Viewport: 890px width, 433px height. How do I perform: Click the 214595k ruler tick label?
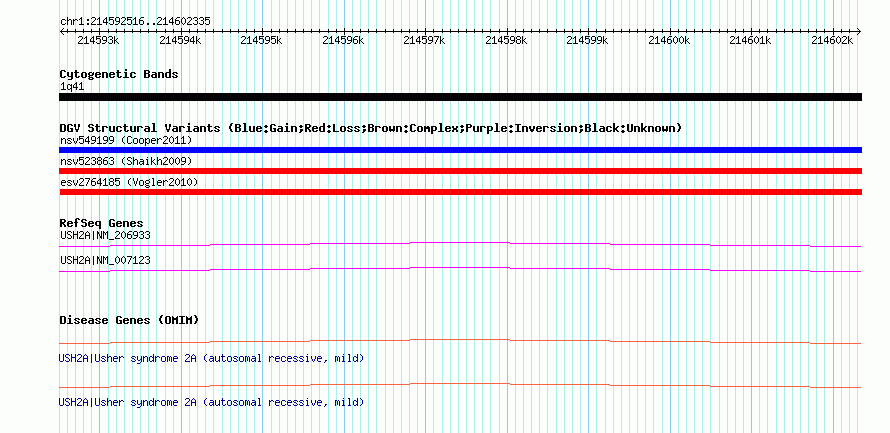[261, 40]
